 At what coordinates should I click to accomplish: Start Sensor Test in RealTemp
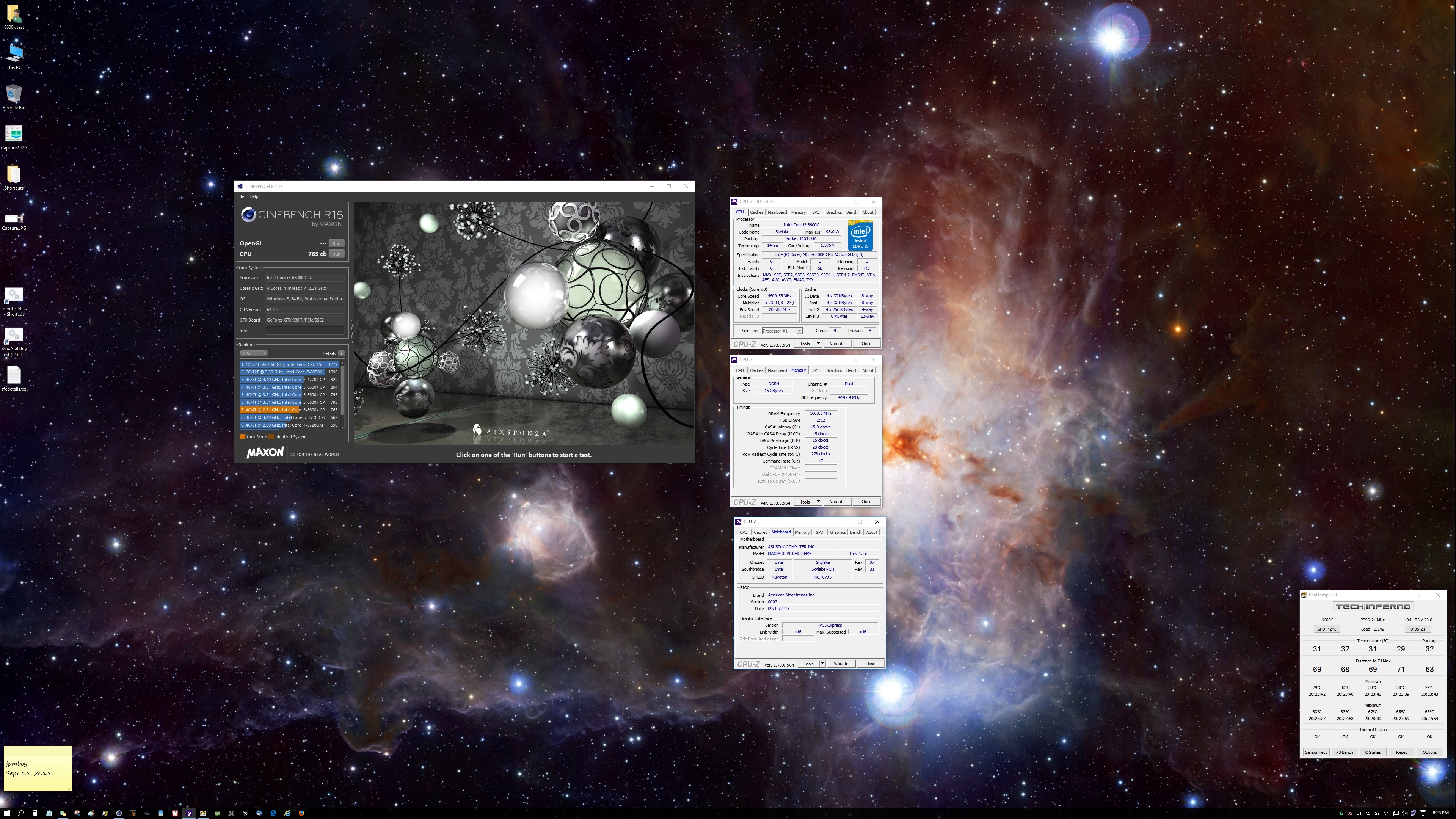tap(1316, 752)
